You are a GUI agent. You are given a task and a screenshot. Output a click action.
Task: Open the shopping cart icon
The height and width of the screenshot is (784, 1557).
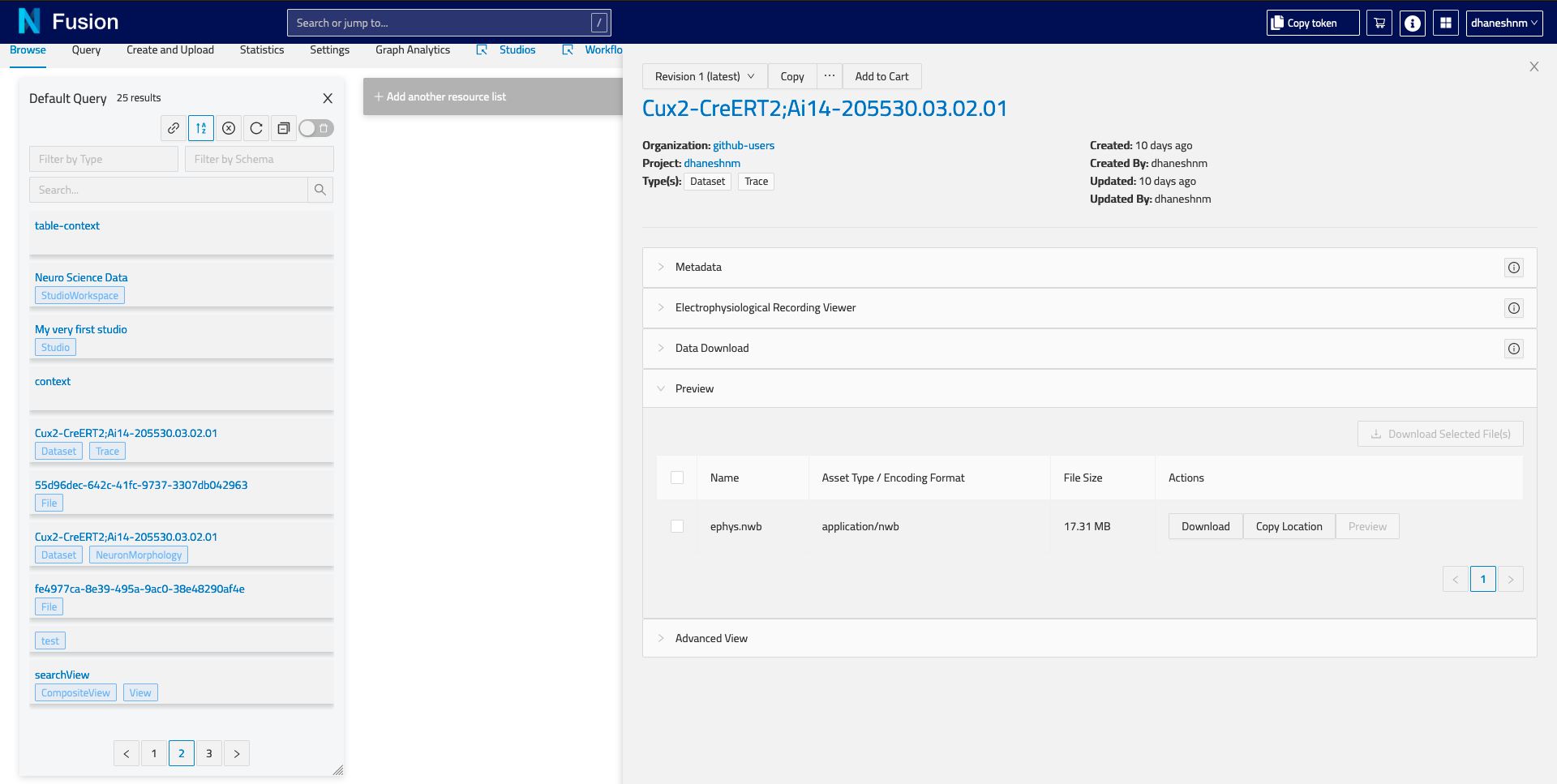point(1379,23)
